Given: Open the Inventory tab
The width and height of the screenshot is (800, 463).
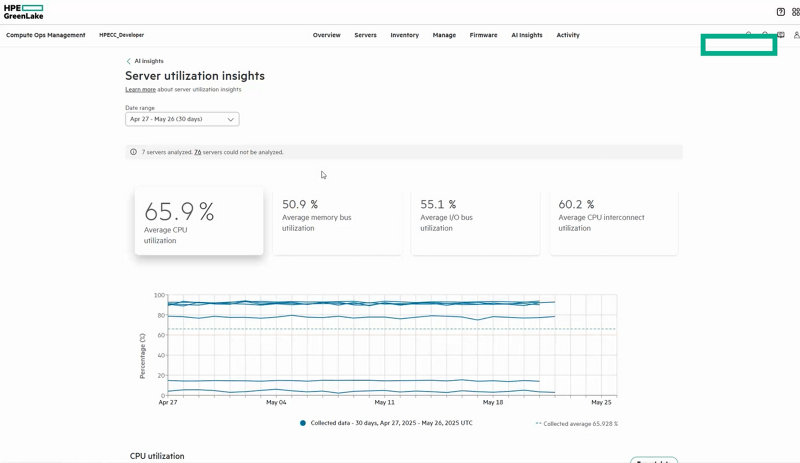Looking at the screenshot, I should (x=405, y=35).
